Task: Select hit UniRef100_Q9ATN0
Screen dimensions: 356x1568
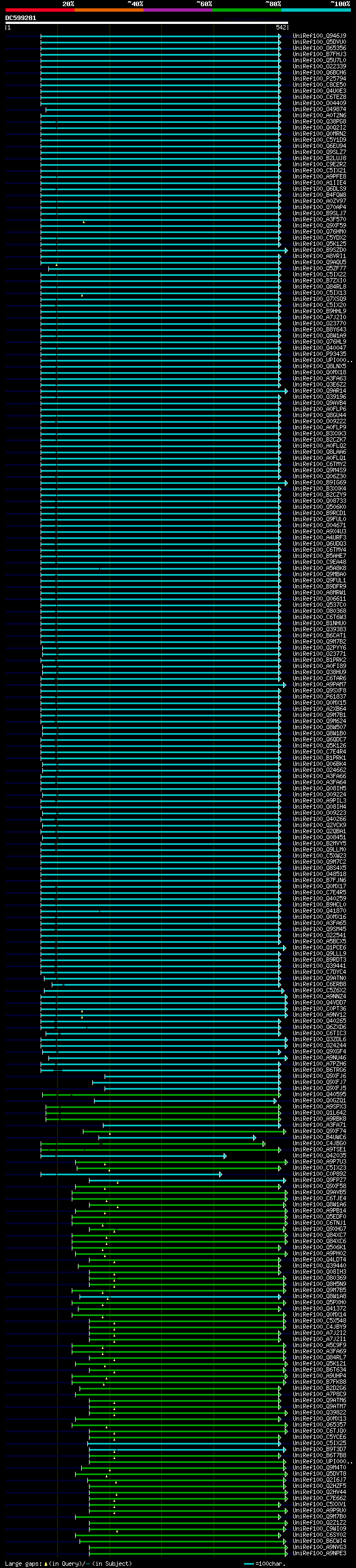Action: (x=319, y=978)
